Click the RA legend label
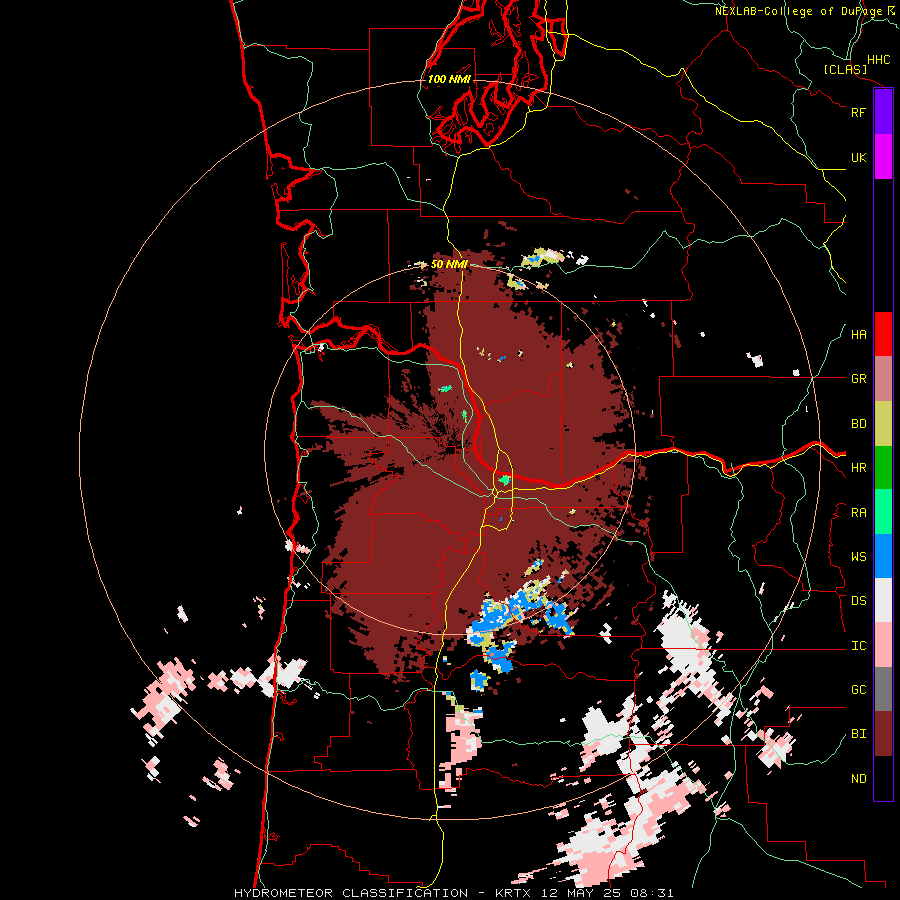900x900 pixels. tap(858, 513)
